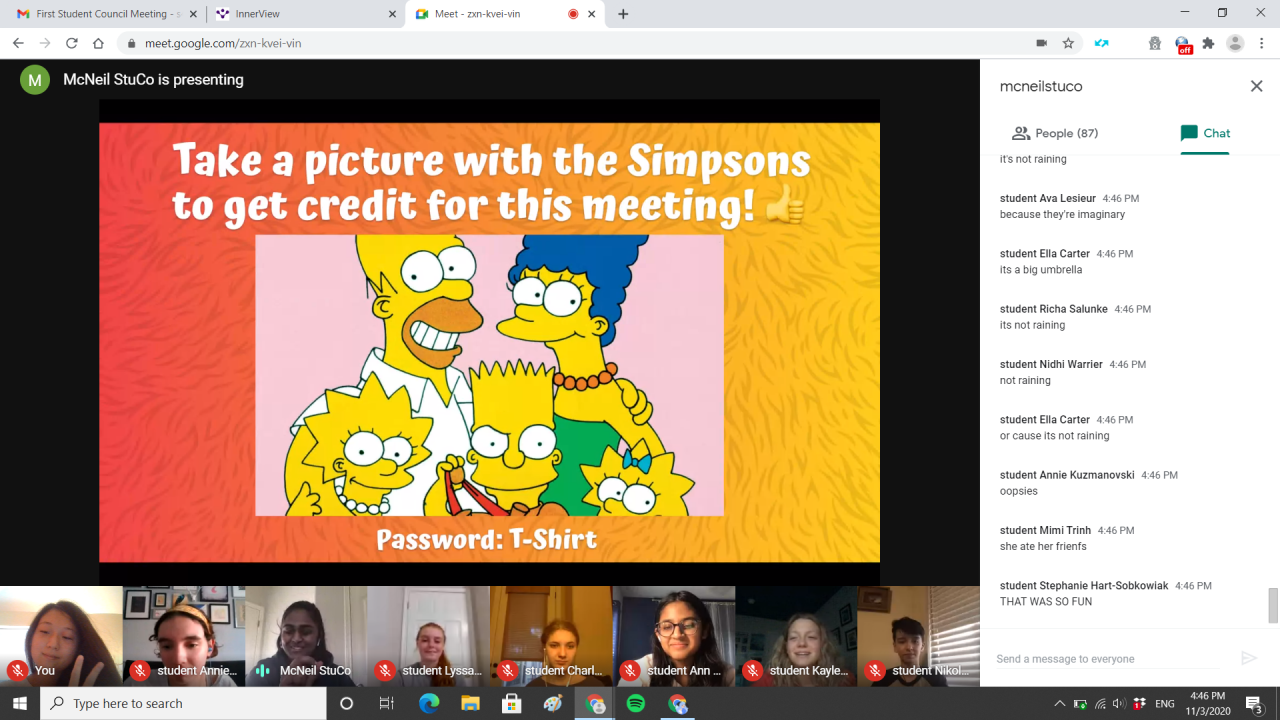Image resolution: width=1280 pixels, height=720 pixels.
Task: Select student Annie's video tile
Action: pyautogui.click(x=184, y=636)
